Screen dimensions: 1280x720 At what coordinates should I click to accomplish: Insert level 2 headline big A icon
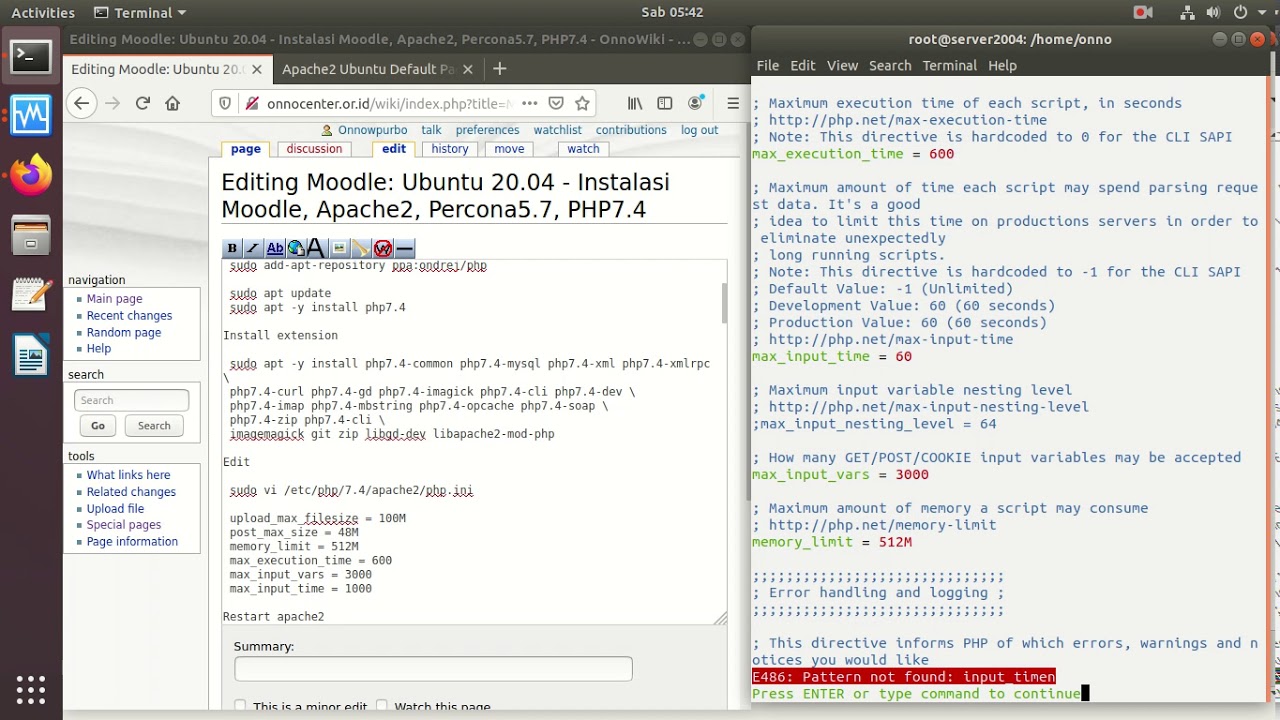316,248
